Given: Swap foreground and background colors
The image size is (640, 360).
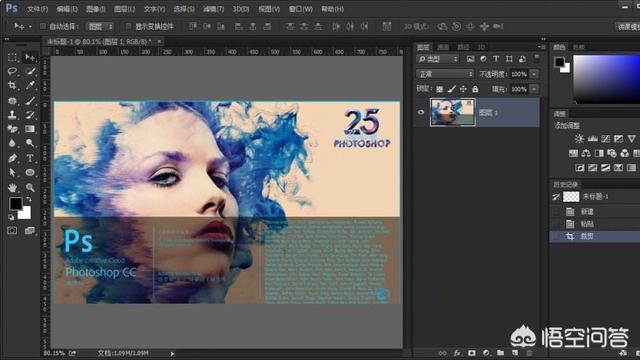Looking at the screenshot, I should [x=29, y=200].
